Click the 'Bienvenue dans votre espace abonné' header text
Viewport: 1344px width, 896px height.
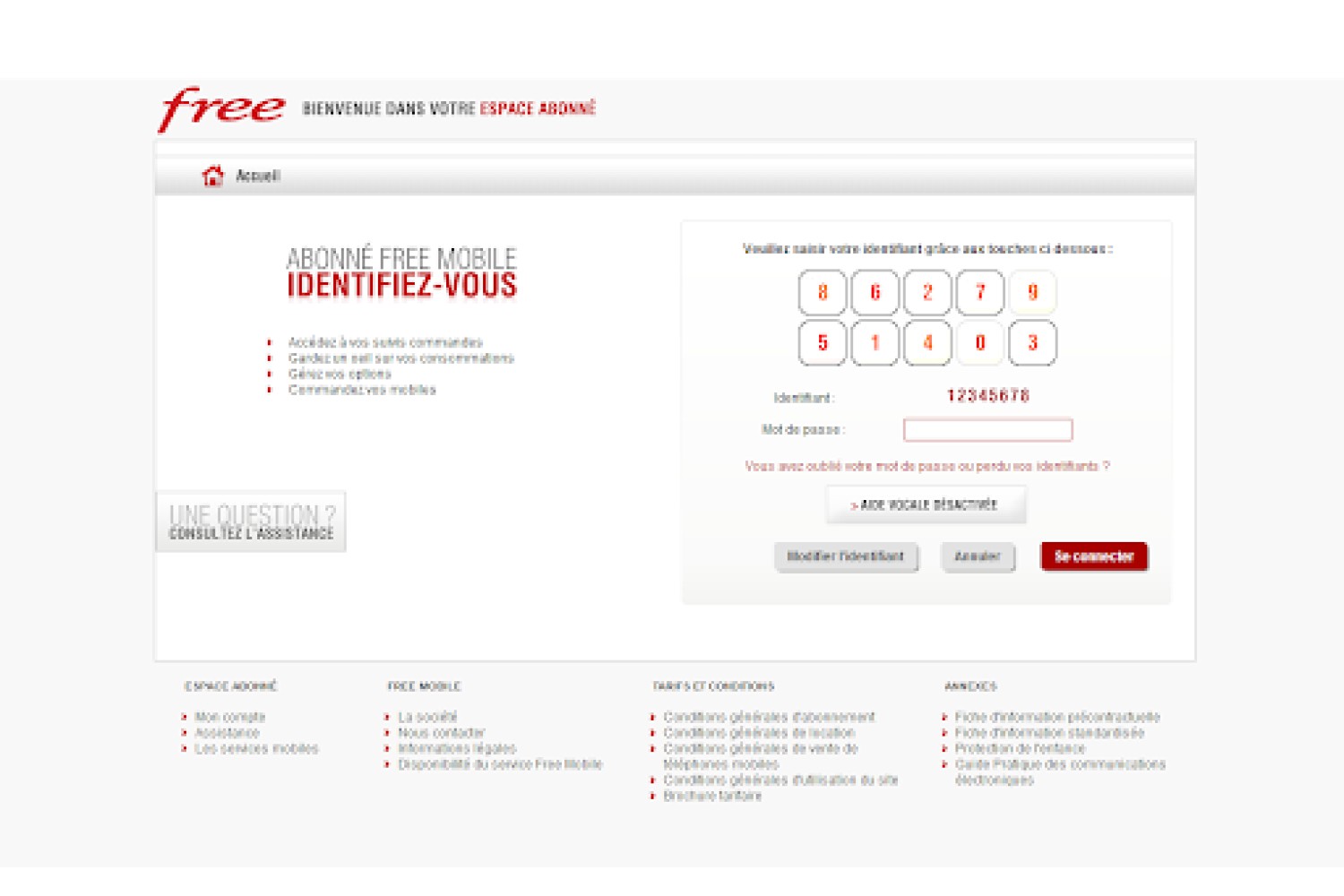coord(449,109)
